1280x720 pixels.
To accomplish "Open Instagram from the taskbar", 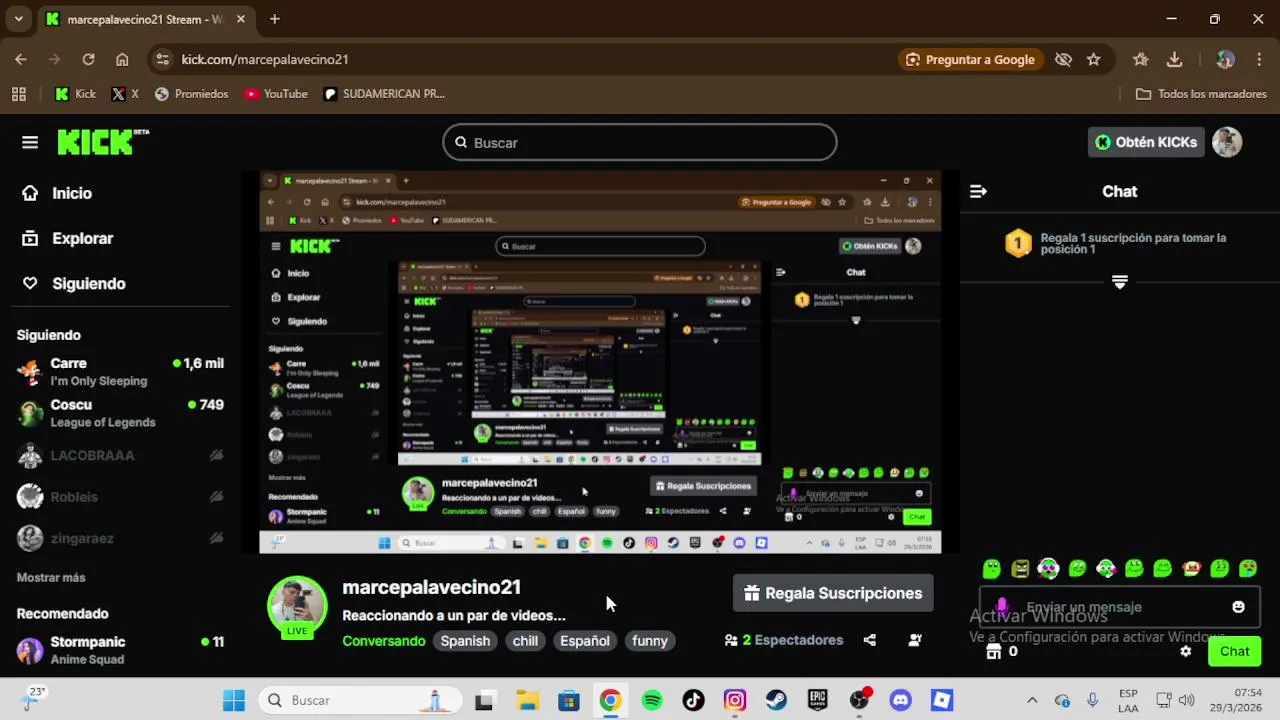I will point(735,700).
